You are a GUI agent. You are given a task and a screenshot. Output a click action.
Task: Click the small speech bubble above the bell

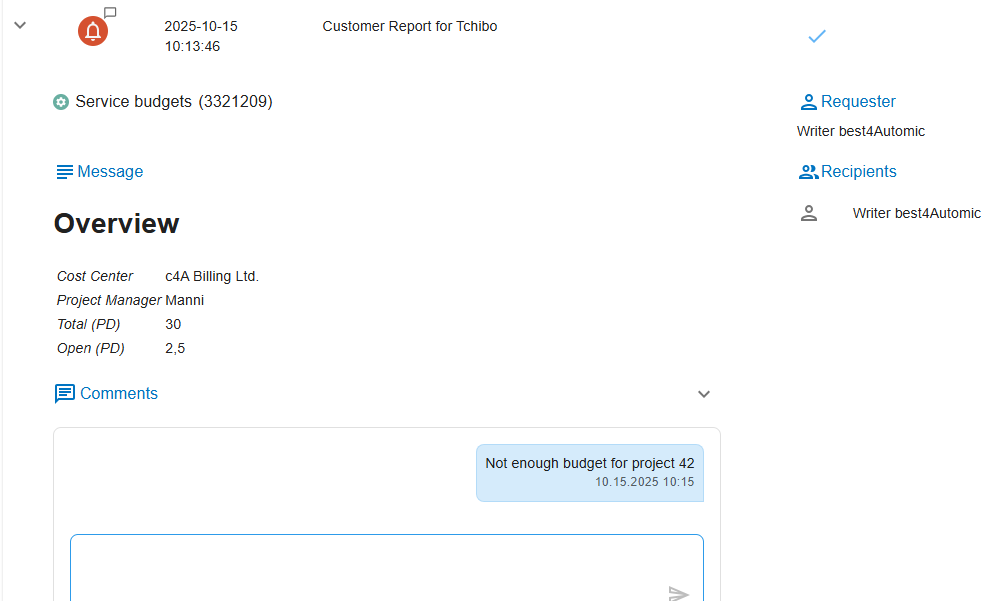pyautogui.click(x=111, y=13)
